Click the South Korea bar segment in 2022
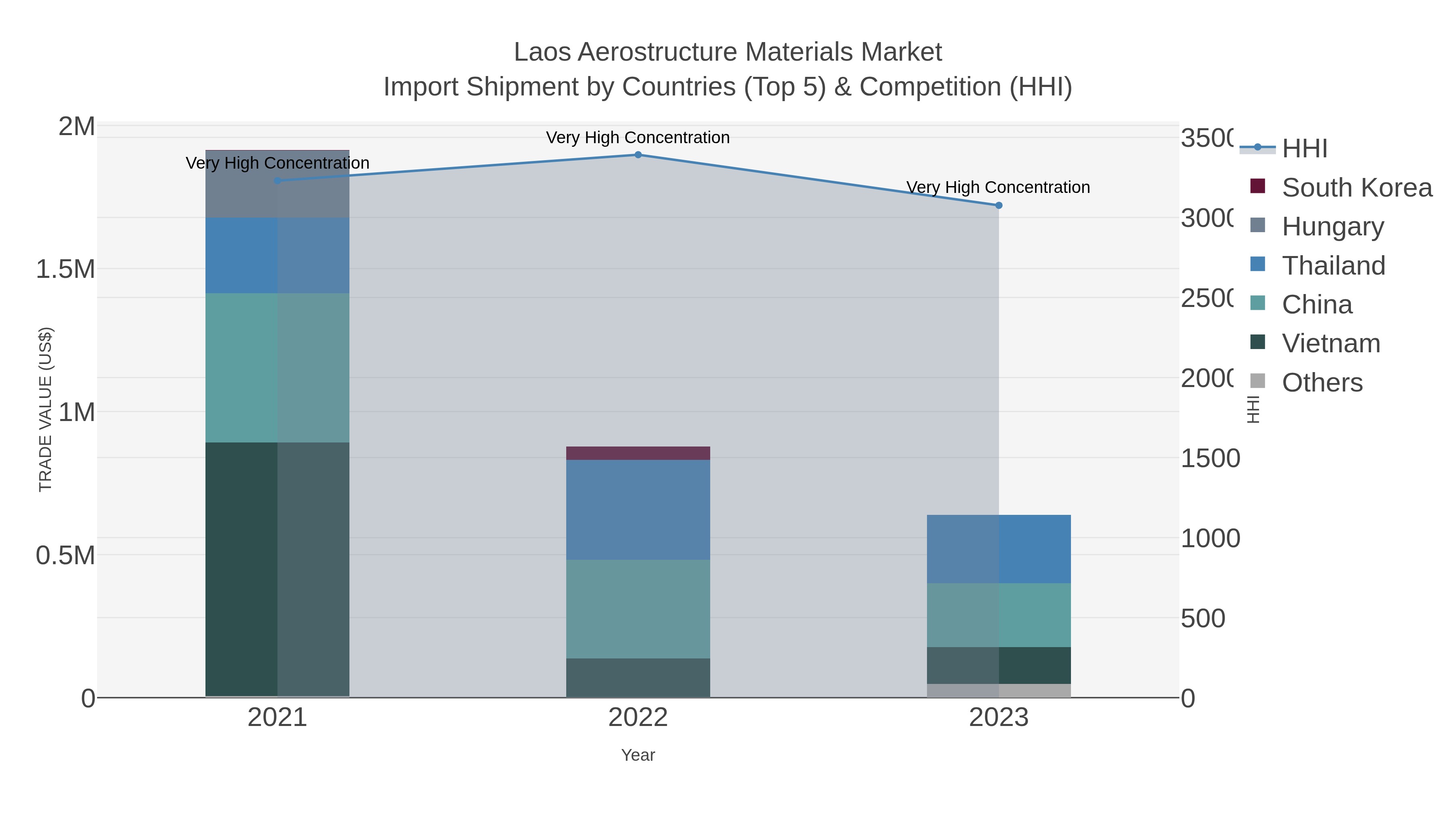1456x819 pixels. click(x=638, y=453)
